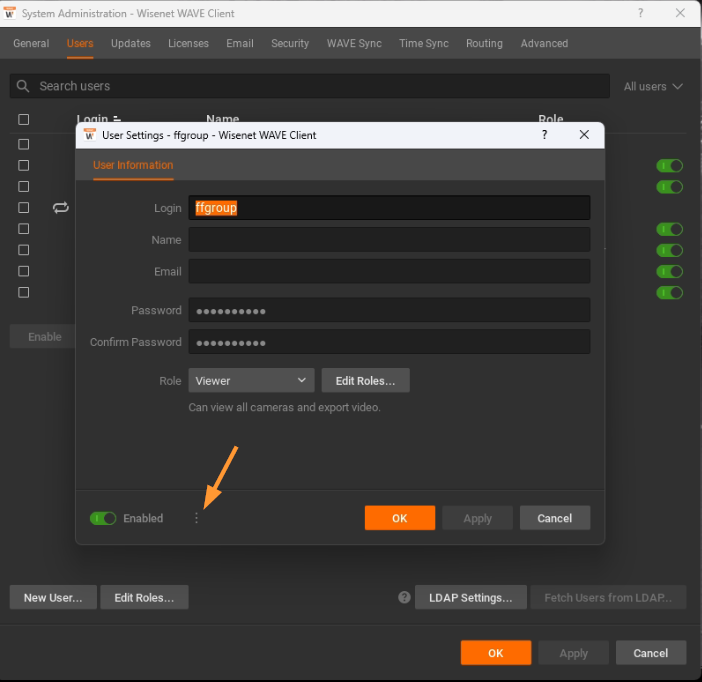Click the Name column header
The image size is (702, 682).
(x=223, y=119)
